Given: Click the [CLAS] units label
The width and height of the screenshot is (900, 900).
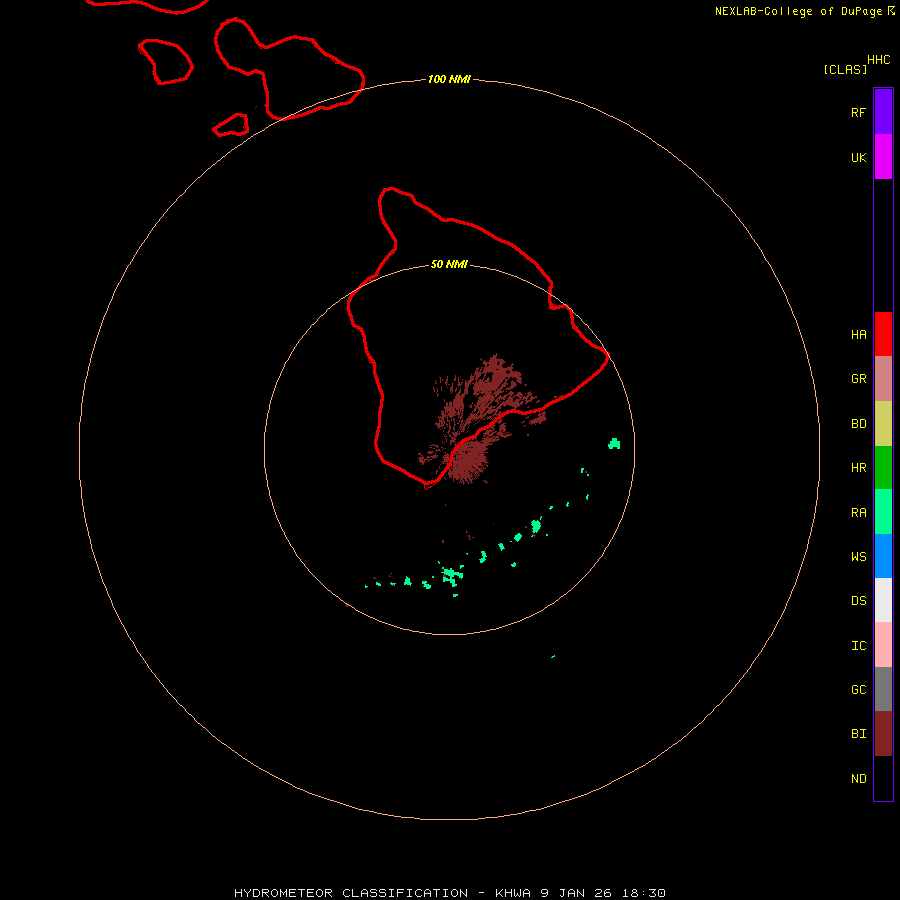Looking at the screenshot, I should (x=845, y=69).
